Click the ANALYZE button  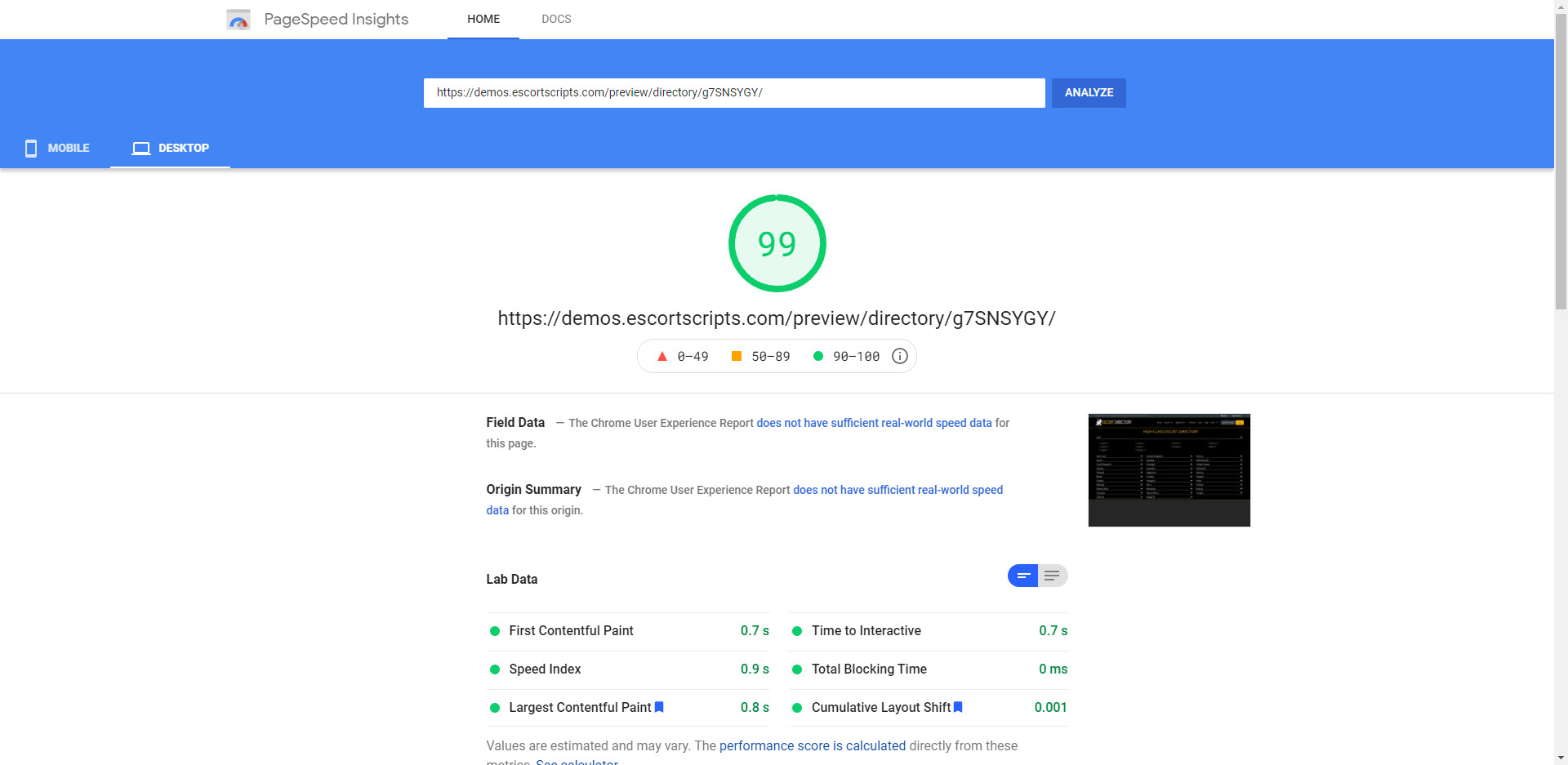(x=1089, y=92)
